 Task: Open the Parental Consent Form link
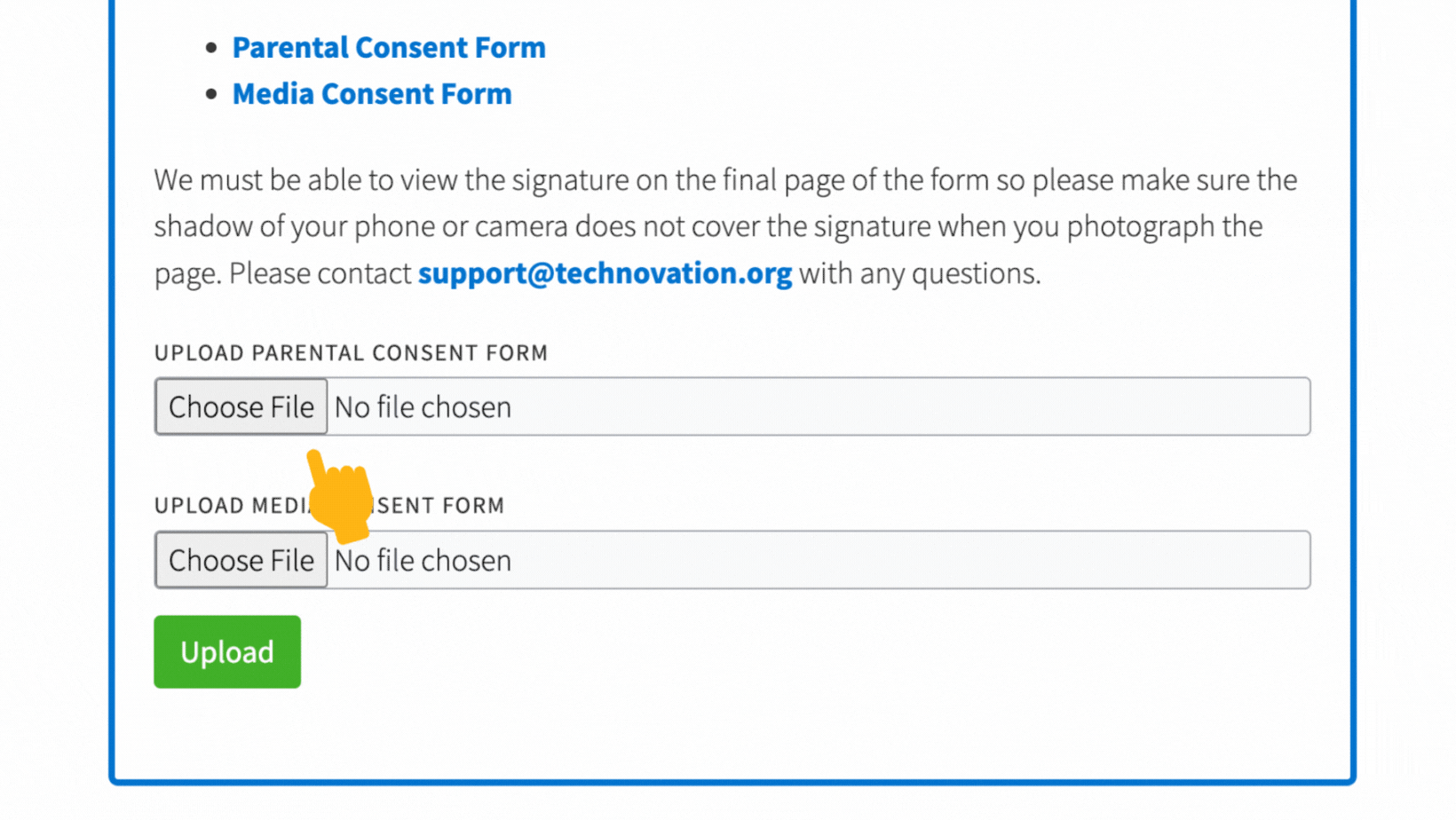point(389,47)
